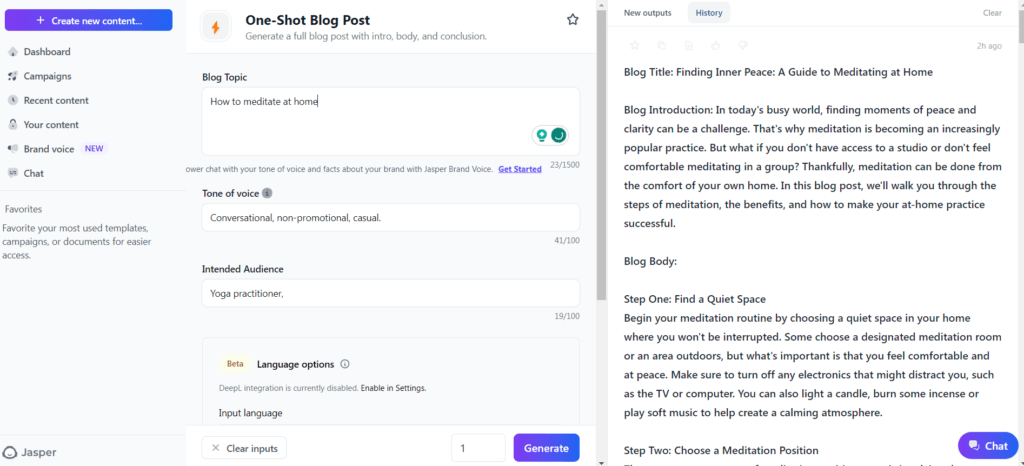Click the Intended Audience input field
Screen dimensions: 1024x466
pos(391,293)
